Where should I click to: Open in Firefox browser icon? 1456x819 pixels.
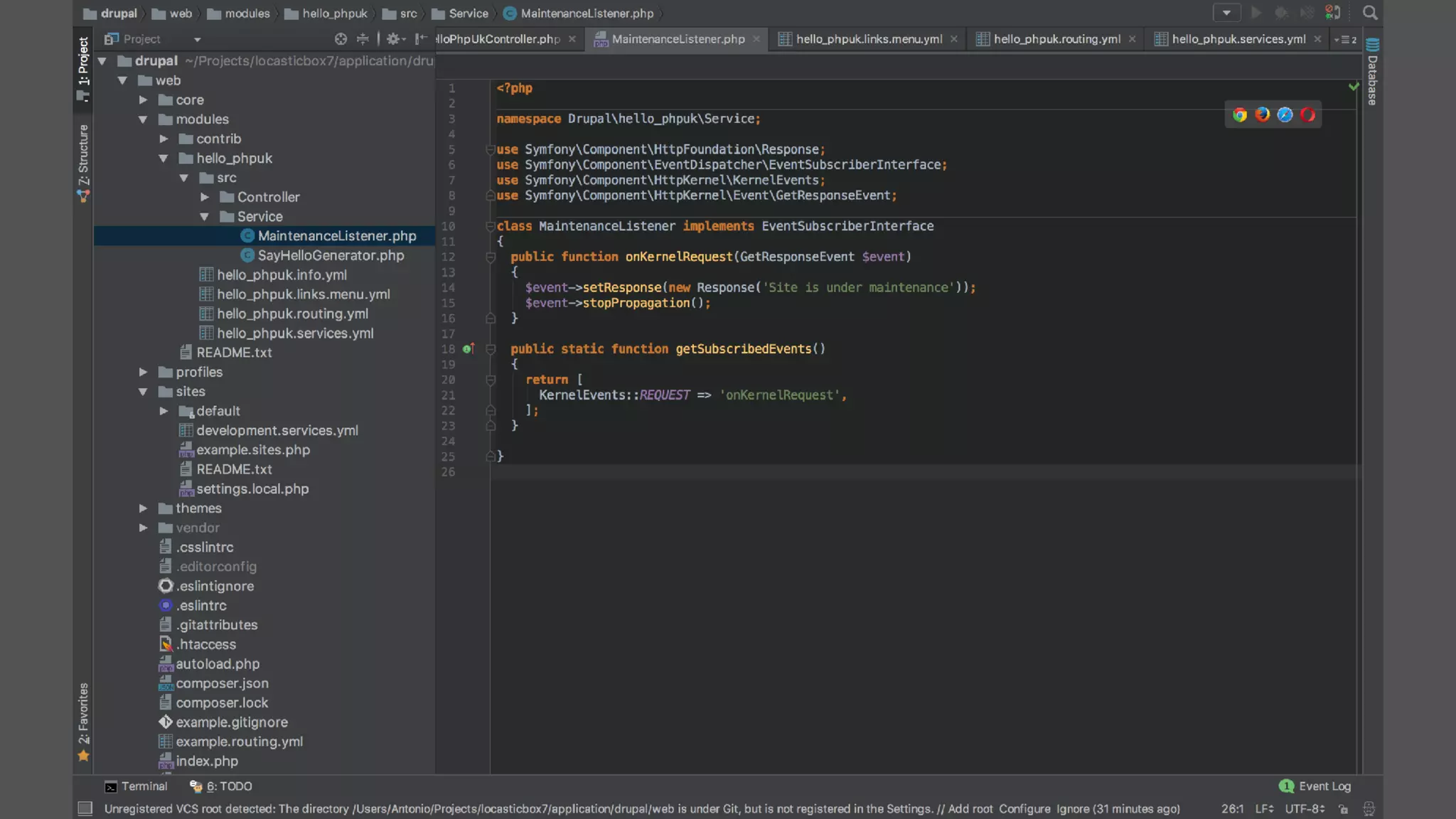(1263, 114)
